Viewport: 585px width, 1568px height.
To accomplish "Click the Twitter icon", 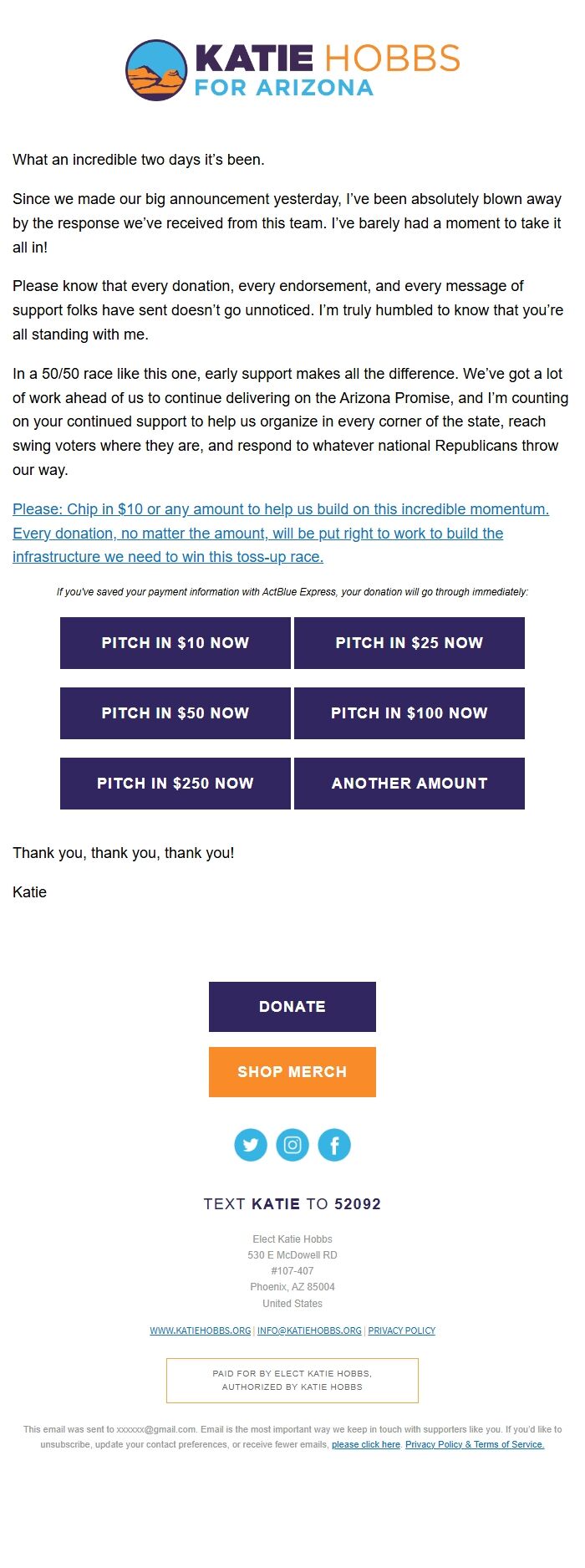I will point(251,1145).
